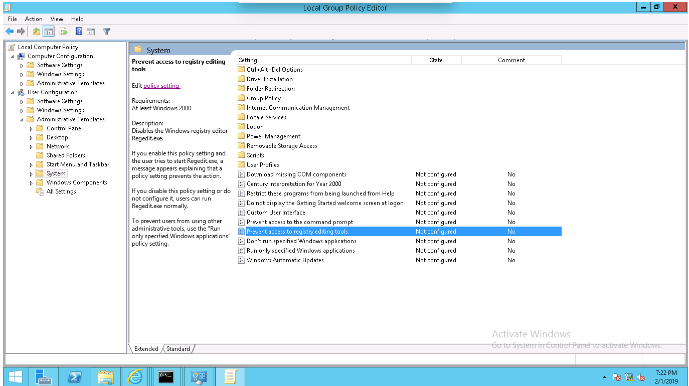The width and height of the screenshot is (689, 386).
Task: Select the Desktop folder in tree
Action: (x=57, y=137)
